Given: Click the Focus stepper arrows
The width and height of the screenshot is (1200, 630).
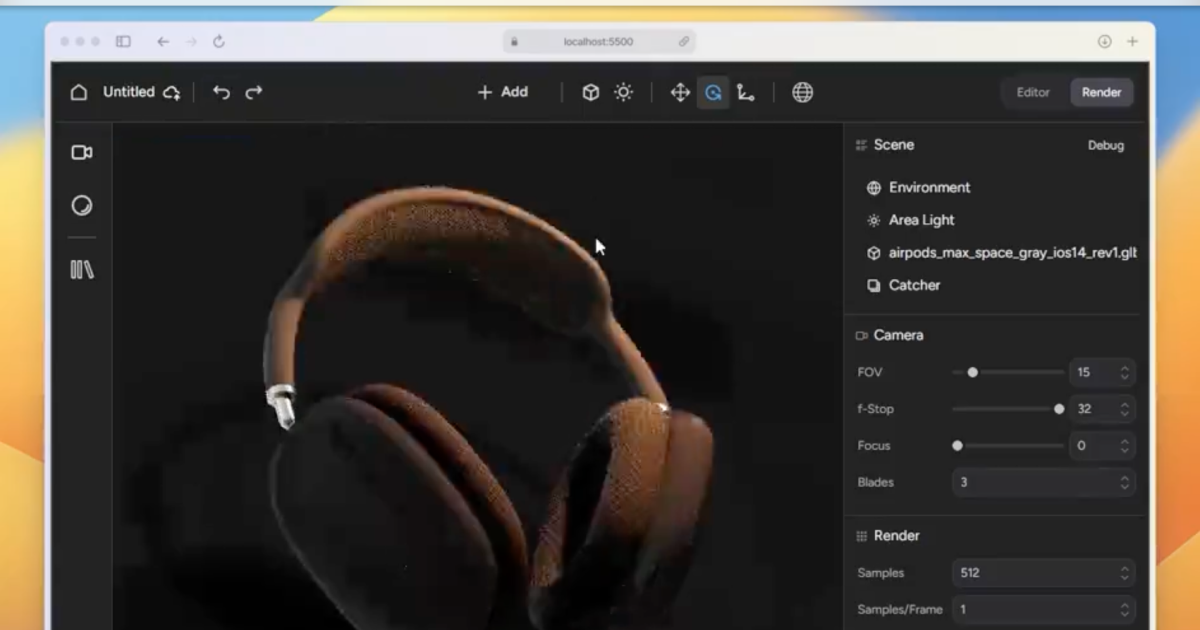Looking at the screenshot, I should [1125, 445].
